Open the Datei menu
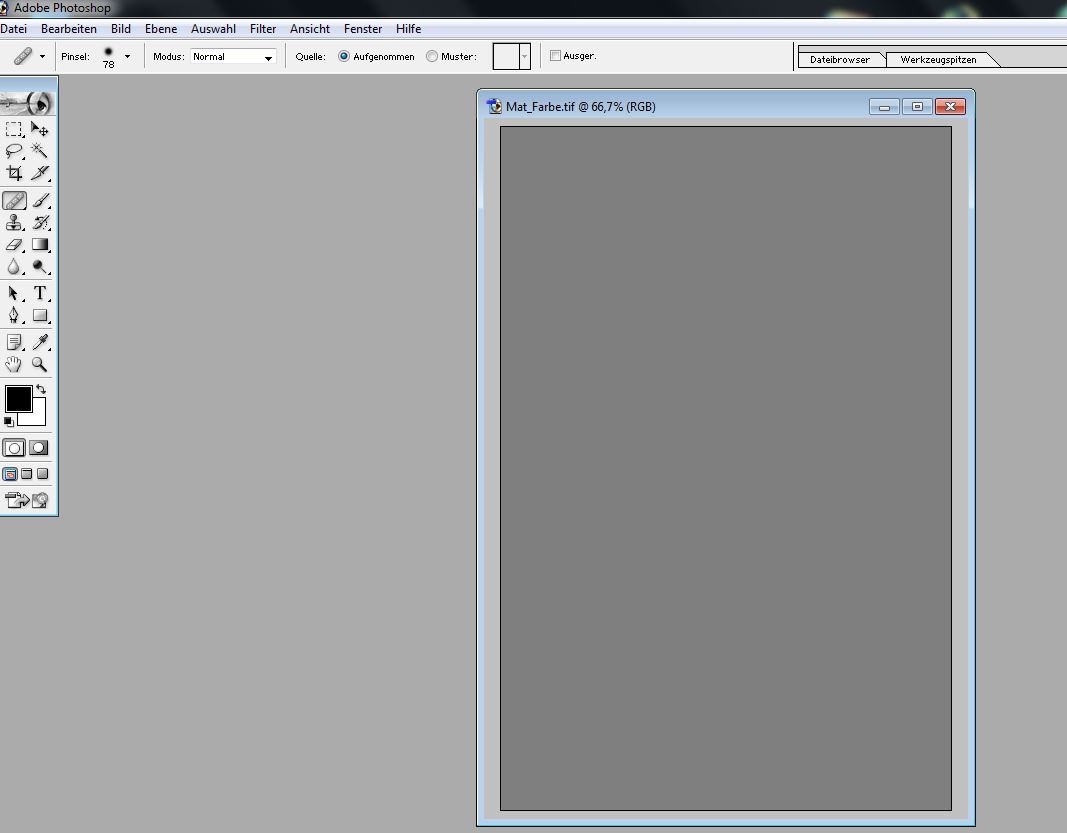 14,29
